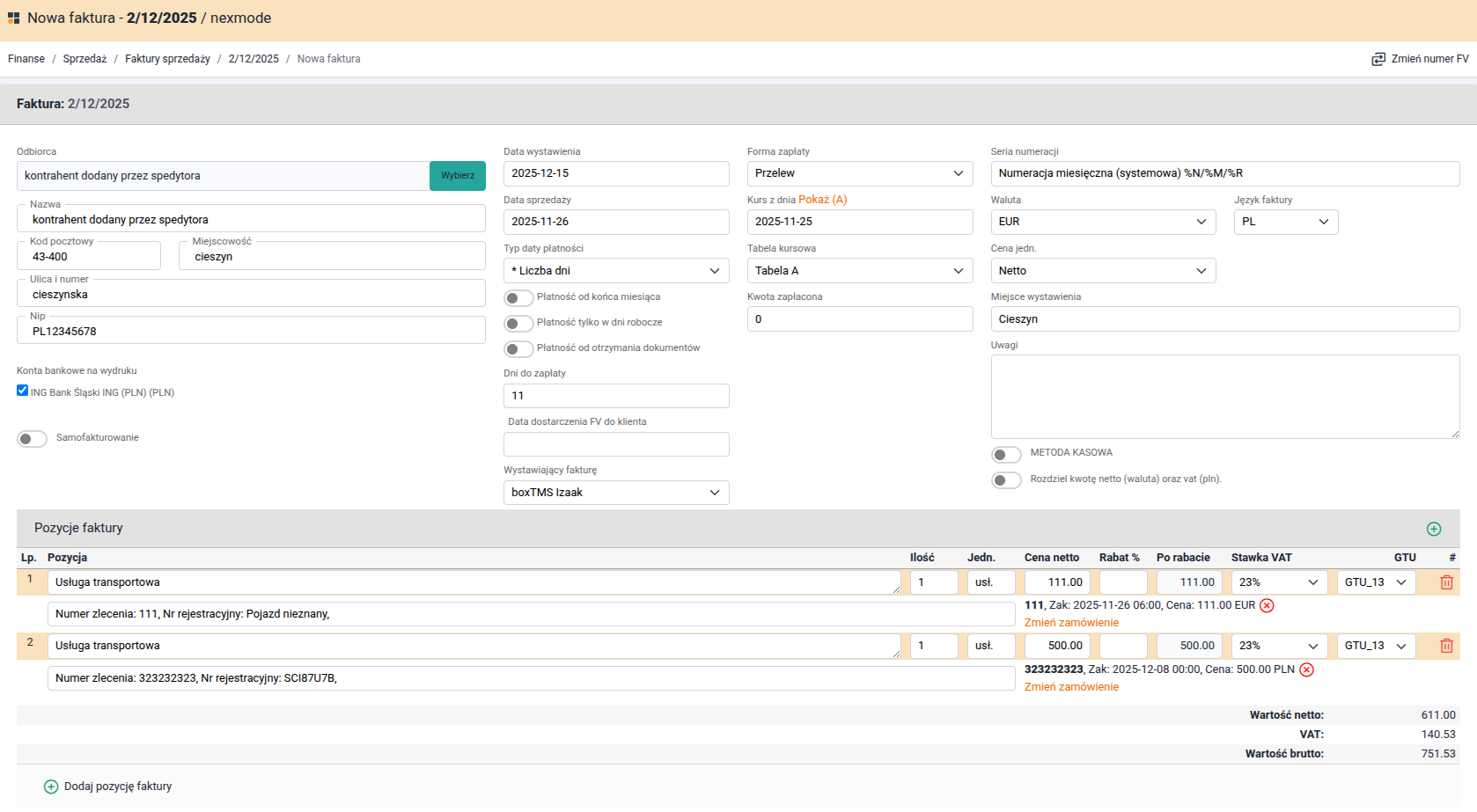Turn on Samofakturowanie switch
This screenshot has width=1477, height=812.
32,439
